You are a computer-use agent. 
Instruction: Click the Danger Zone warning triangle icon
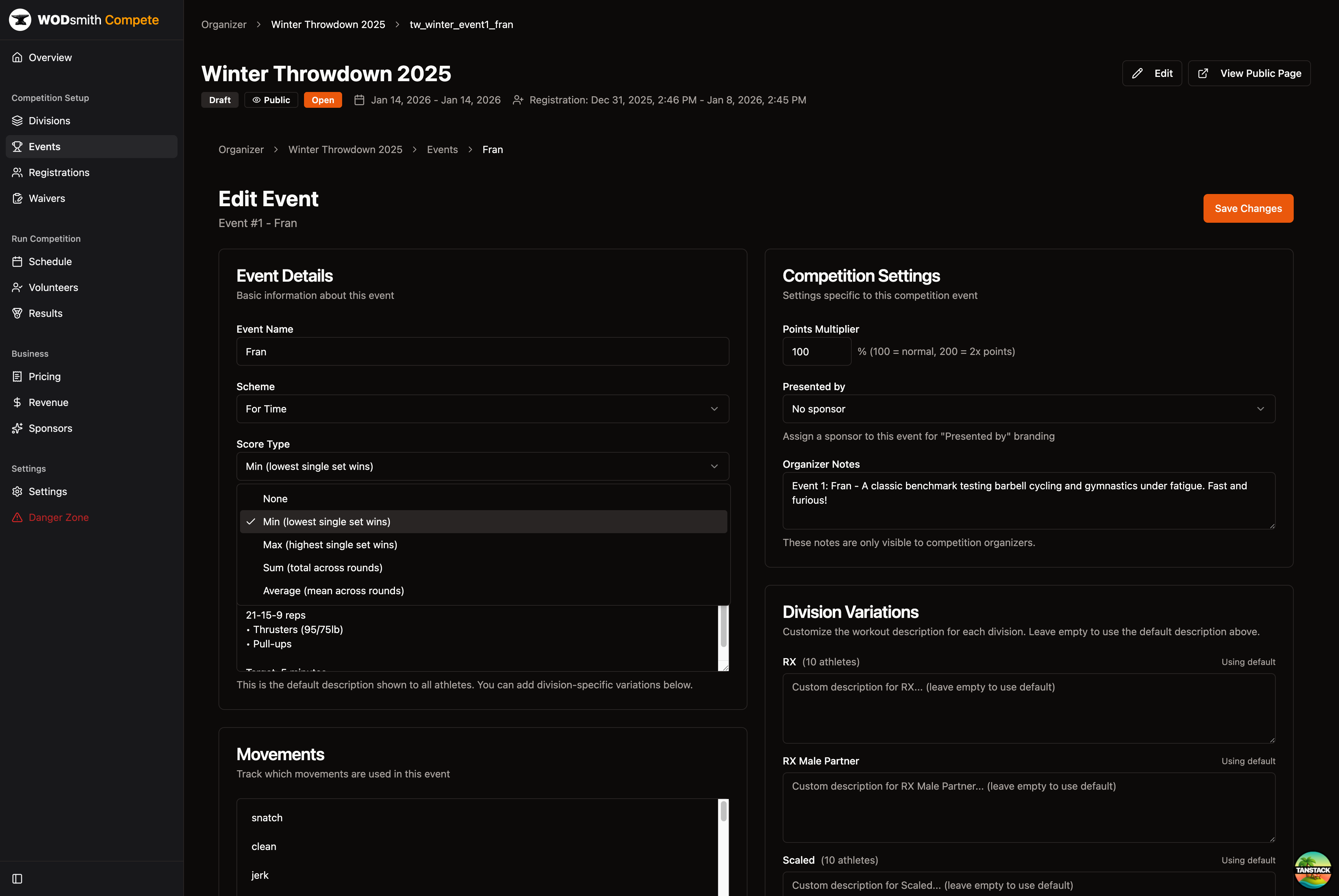tap(17, 517)
